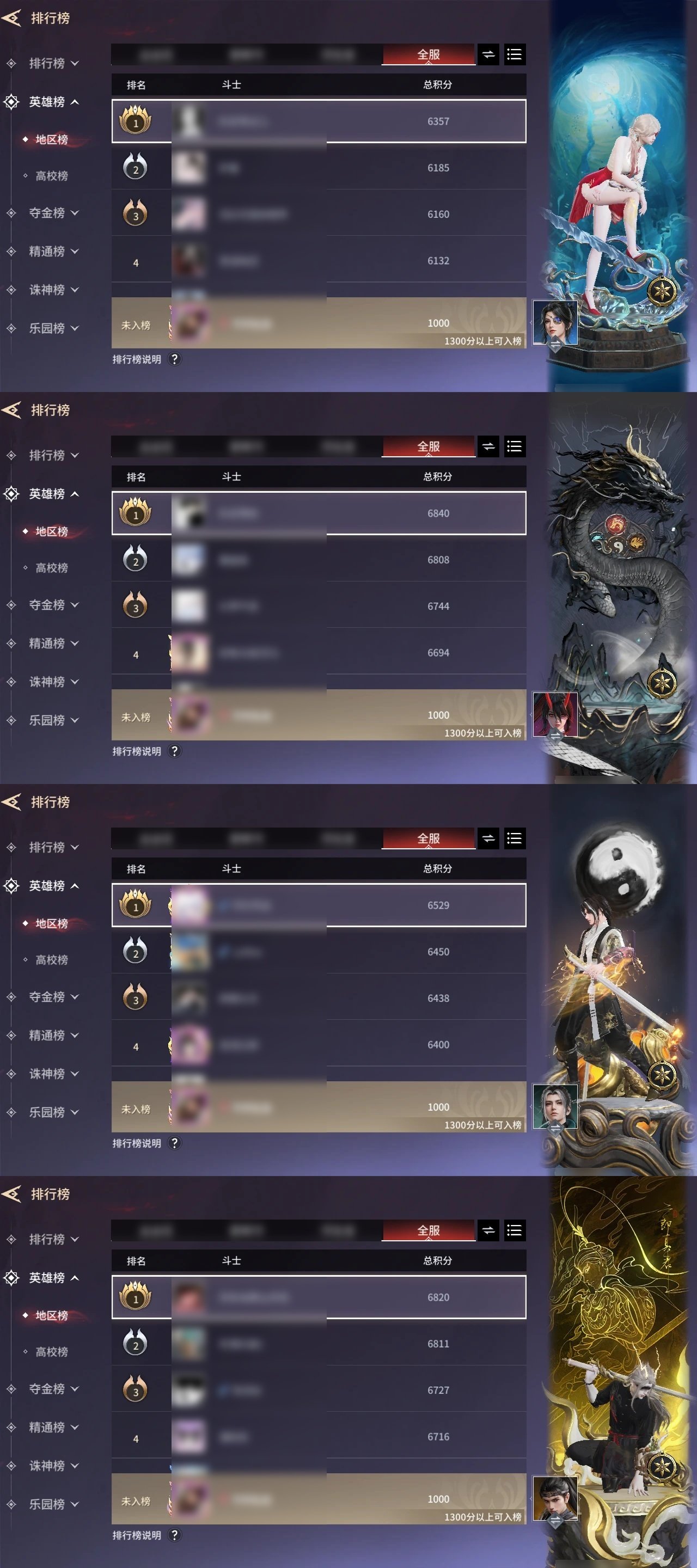Click the swap arrows icon in the leaderboard topped by 6840
This screenshot has width=697, height=1568.
coord(488,446)
